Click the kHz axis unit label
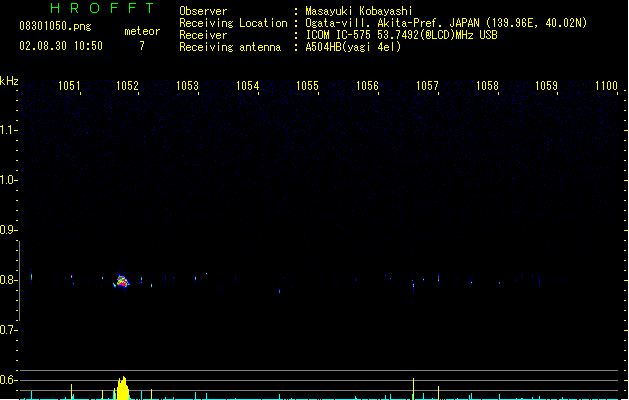Viewport: 629px width, 400px height. point(9,81)
